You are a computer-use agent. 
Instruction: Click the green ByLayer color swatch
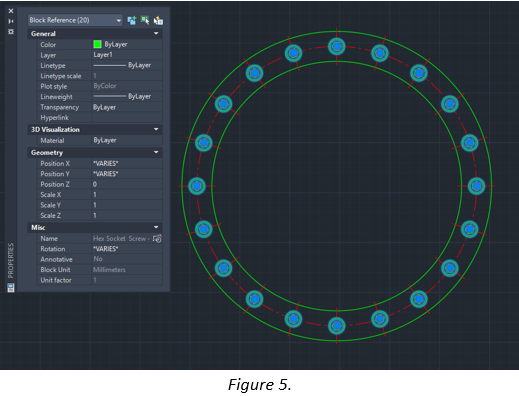(97, 44)
